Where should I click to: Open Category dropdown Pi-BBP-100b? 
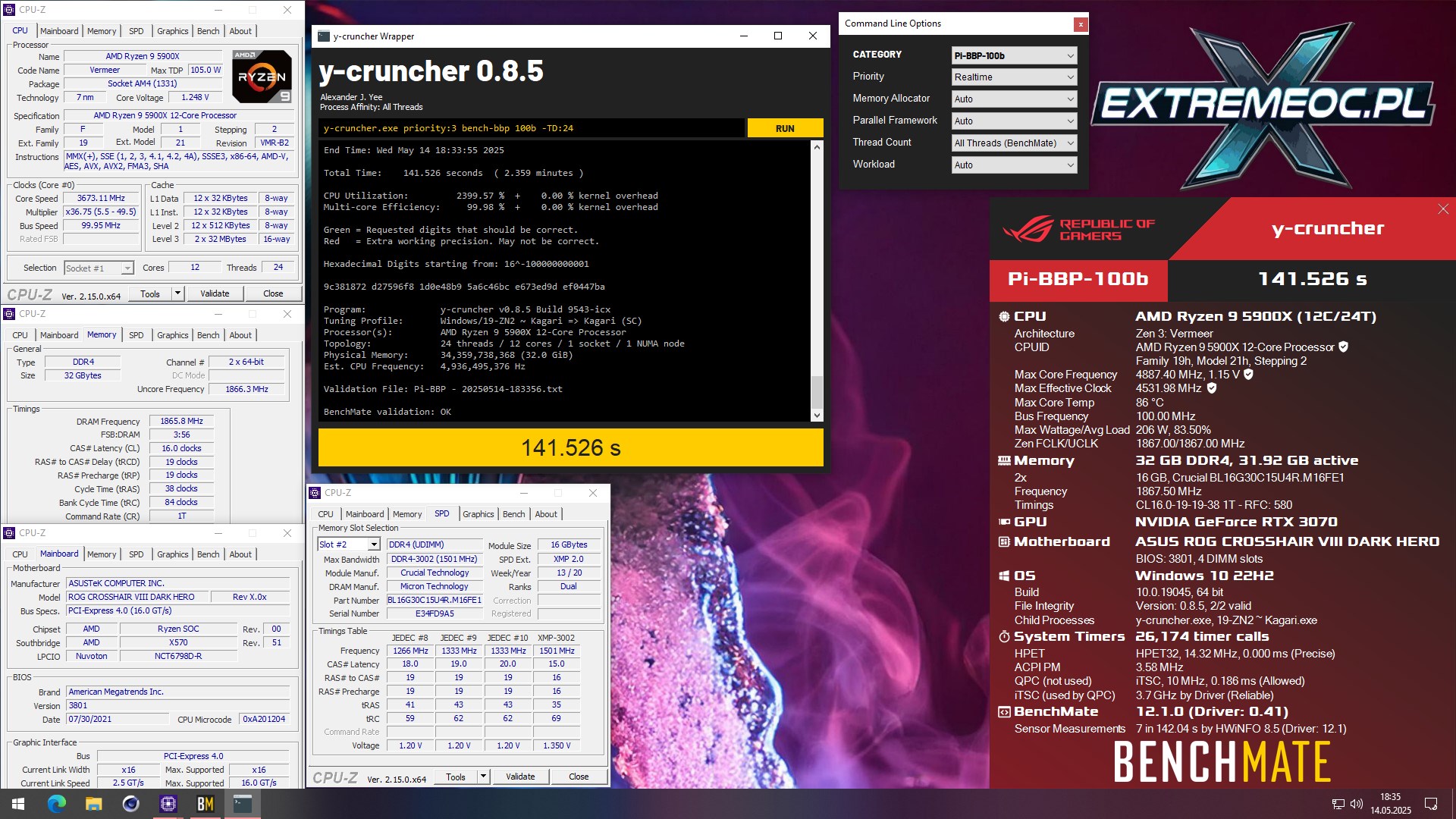click(1014, 55)
